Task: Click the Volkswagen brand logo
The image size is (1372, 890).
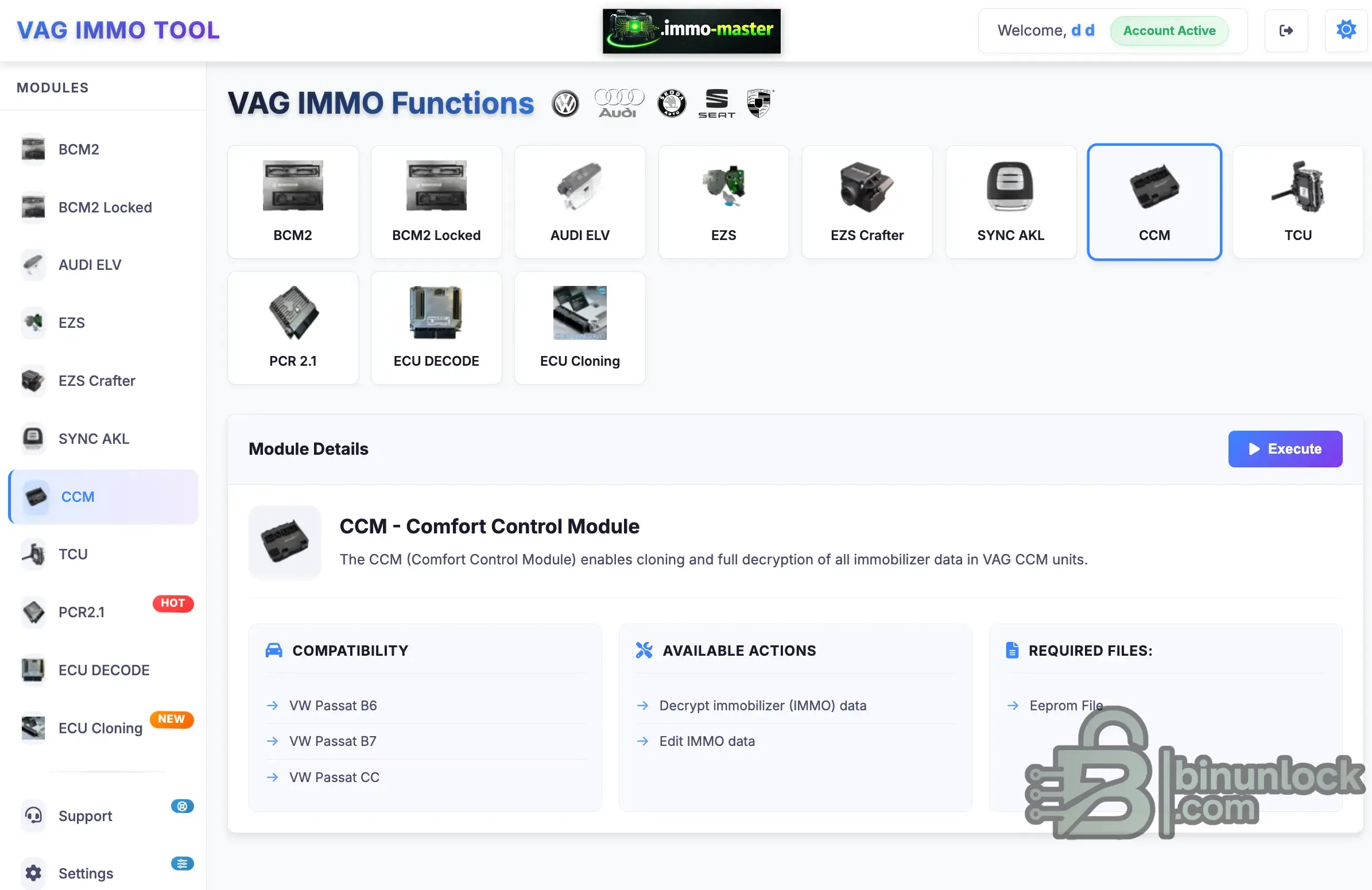Action: (565, 104)
